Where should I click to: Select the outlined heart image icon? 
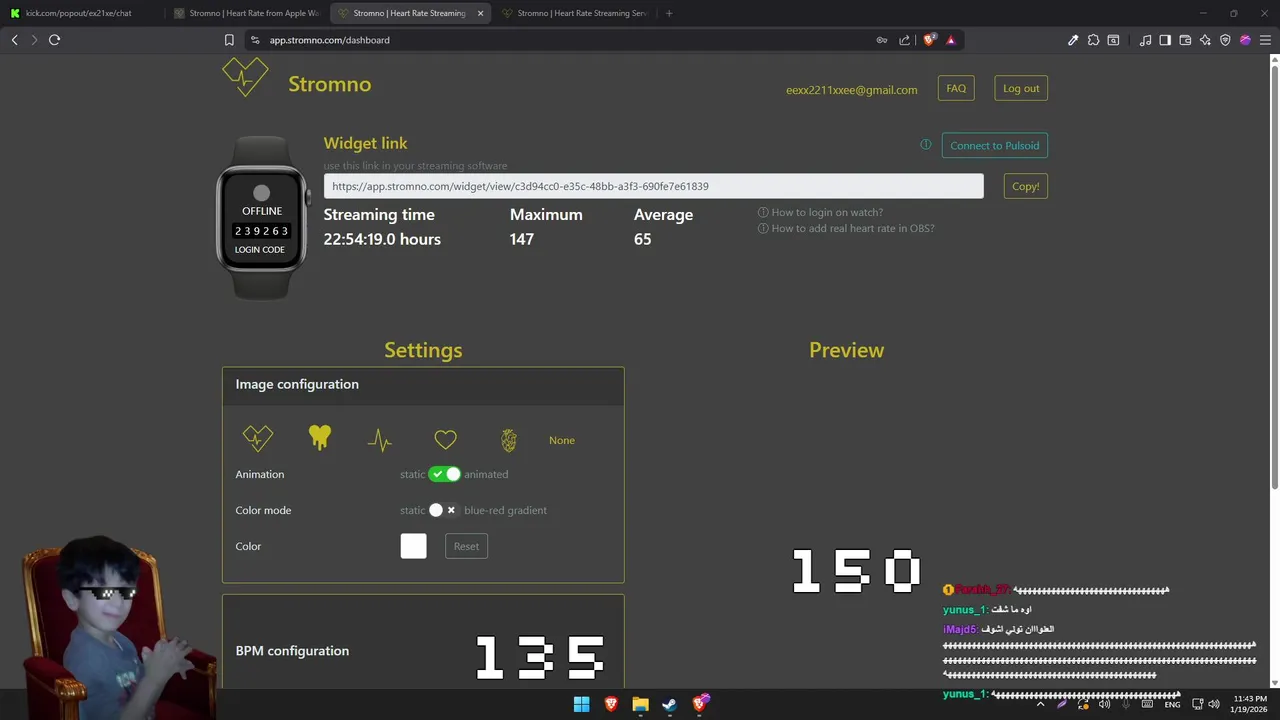point(445,440)
